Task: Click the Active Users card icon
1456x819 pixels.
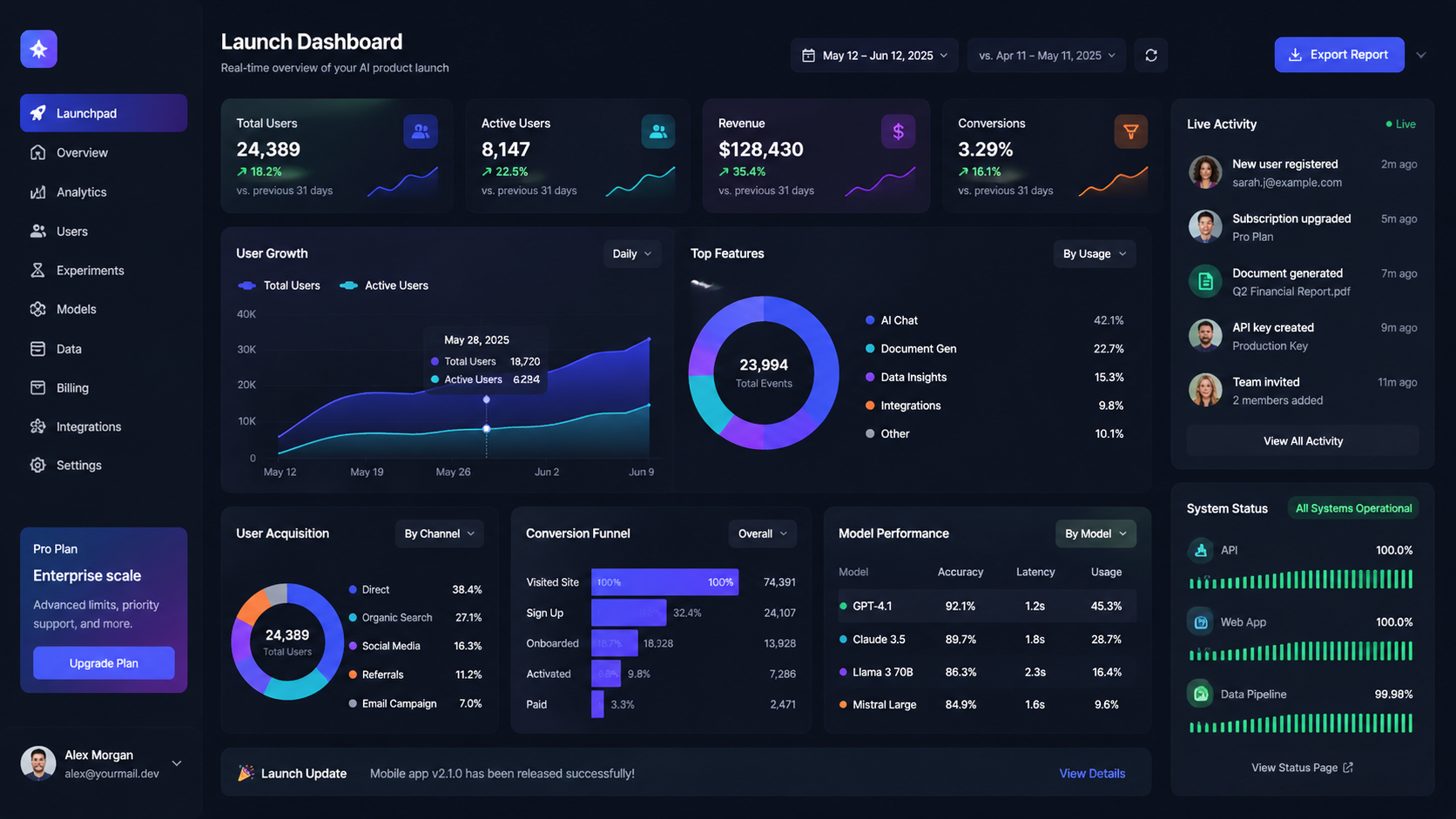Action: click(x=658, y=131)
